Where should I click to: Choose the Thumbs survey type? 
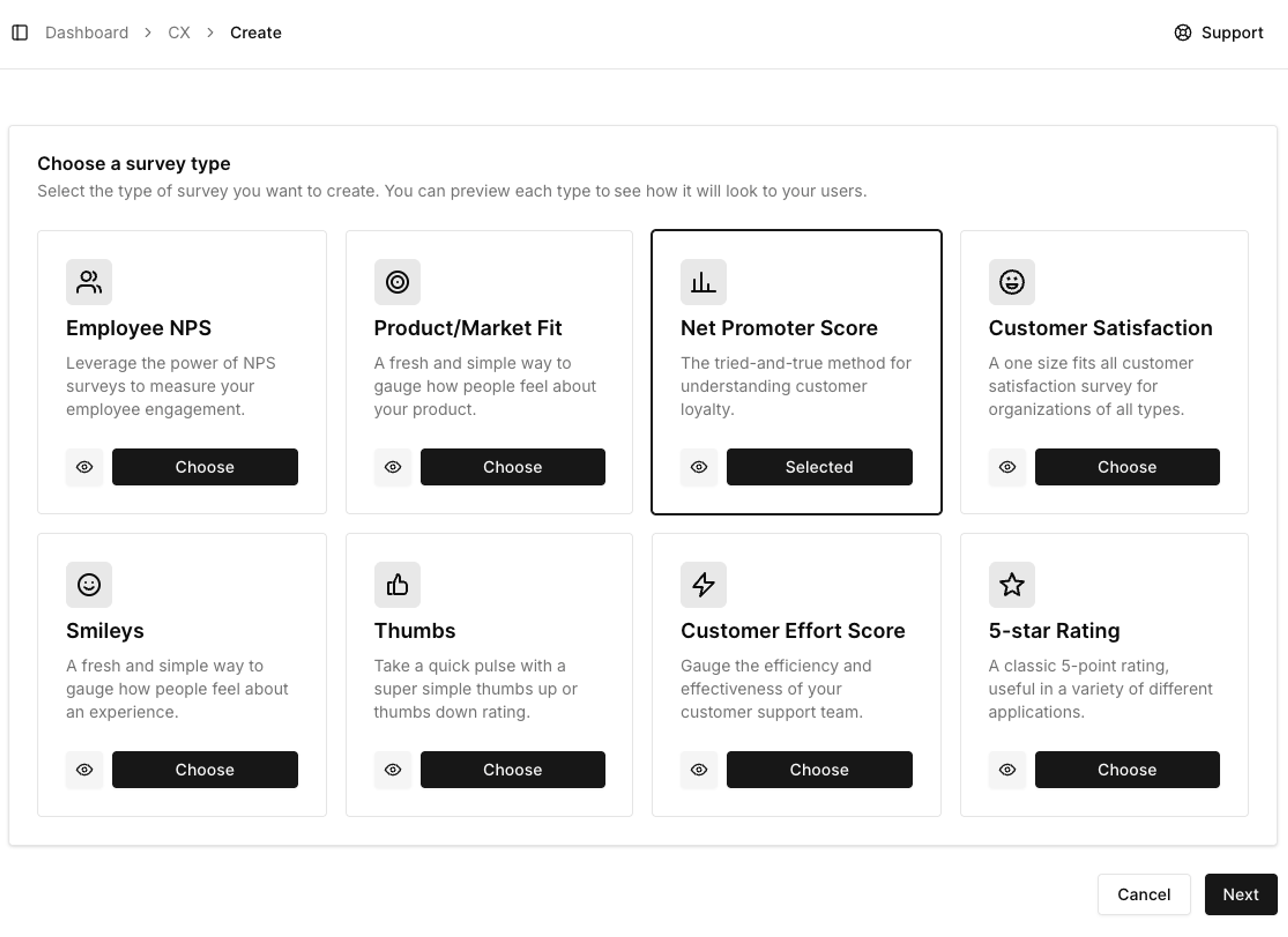click(x=512, y=770)
